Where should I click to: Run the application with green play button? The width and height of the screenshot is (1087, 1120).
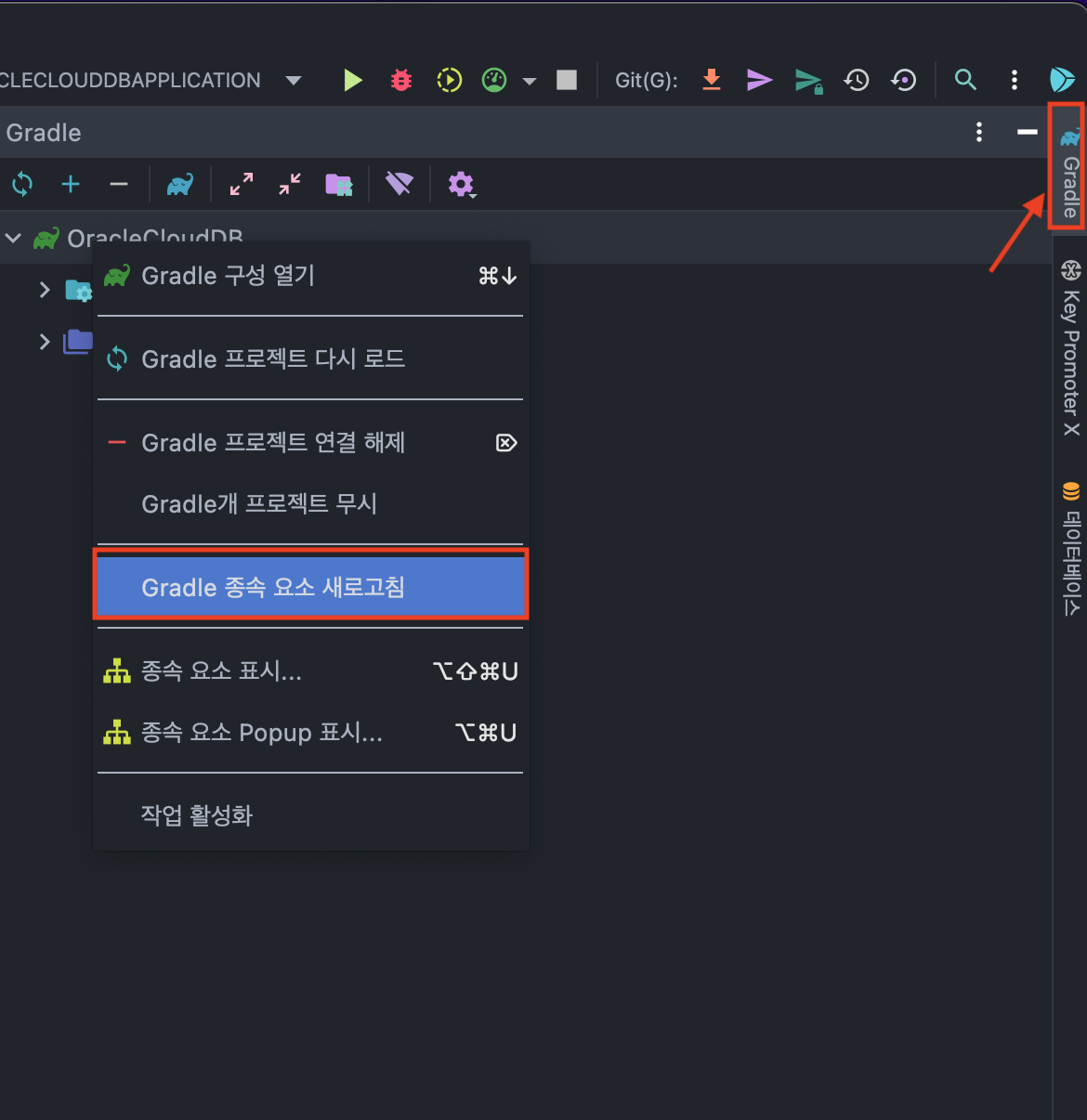[353, 80]
